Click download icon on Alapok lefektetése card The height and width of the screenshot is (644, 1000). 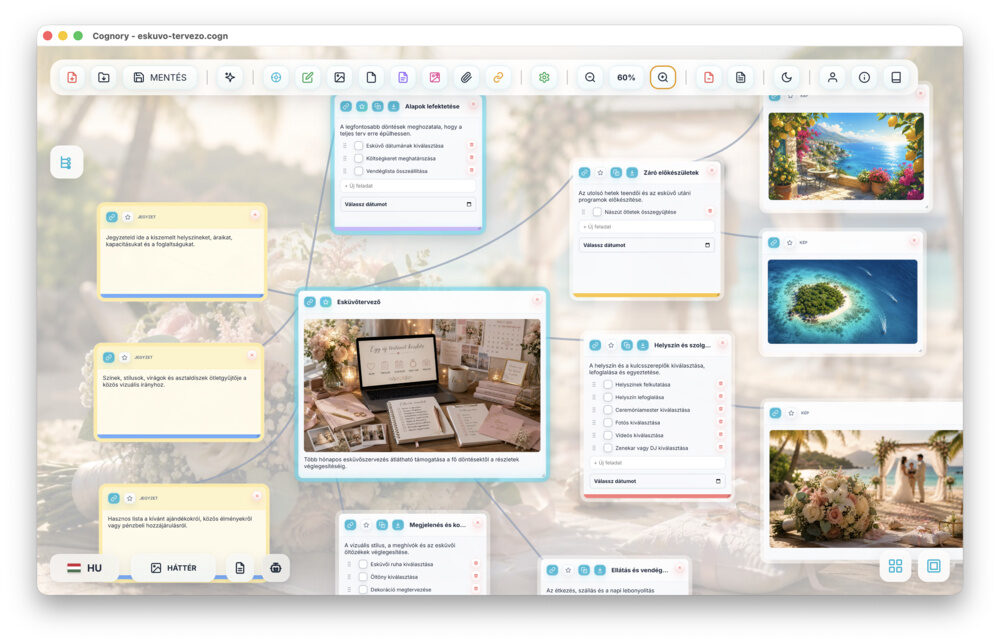click(393, 106)
